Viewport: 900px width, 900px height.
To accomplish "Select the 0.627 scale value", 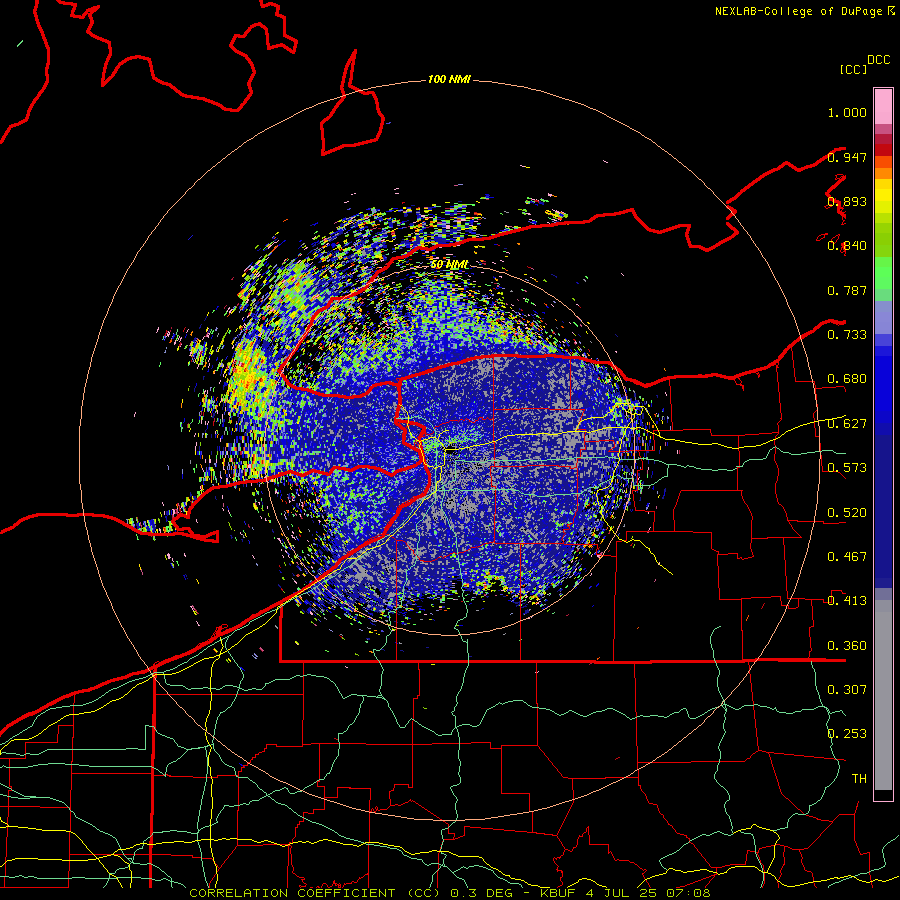I will coord(847,424).
